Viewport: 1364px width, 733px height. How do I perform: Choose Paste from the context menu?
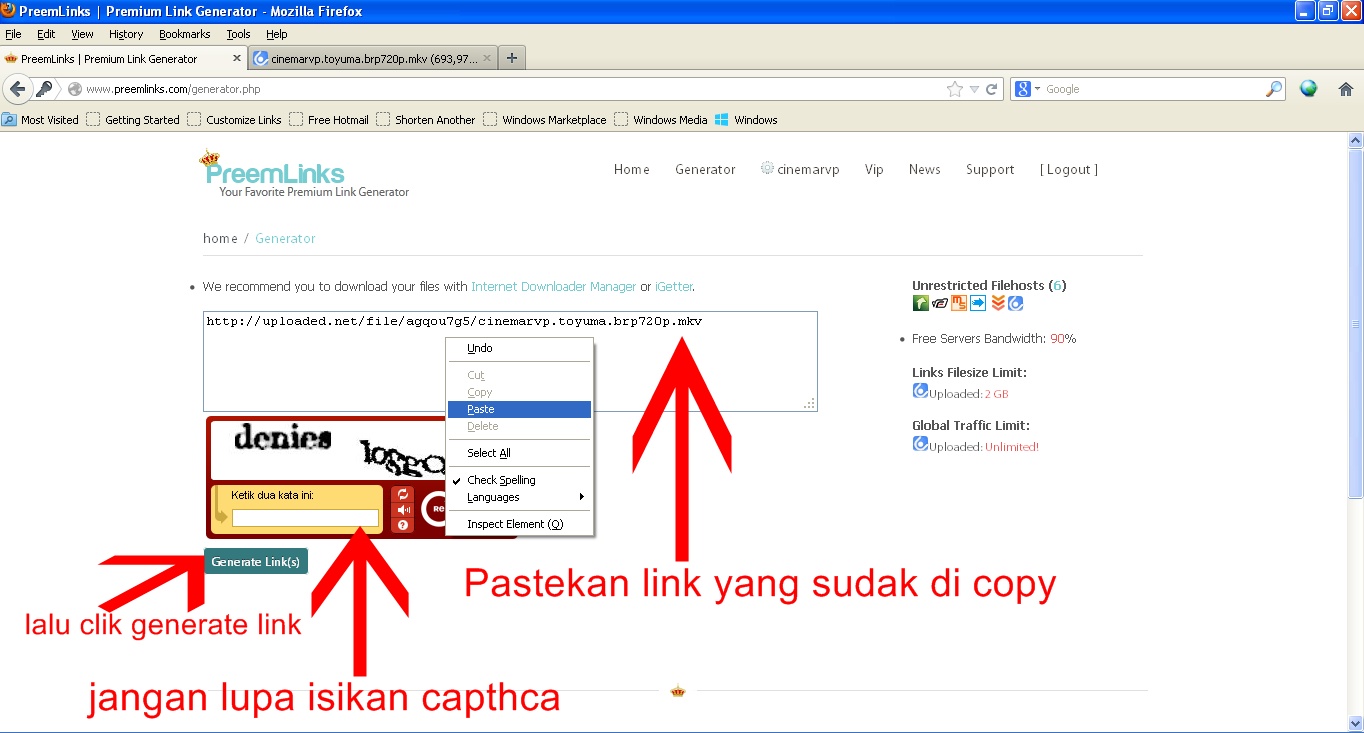coord(519,409)
